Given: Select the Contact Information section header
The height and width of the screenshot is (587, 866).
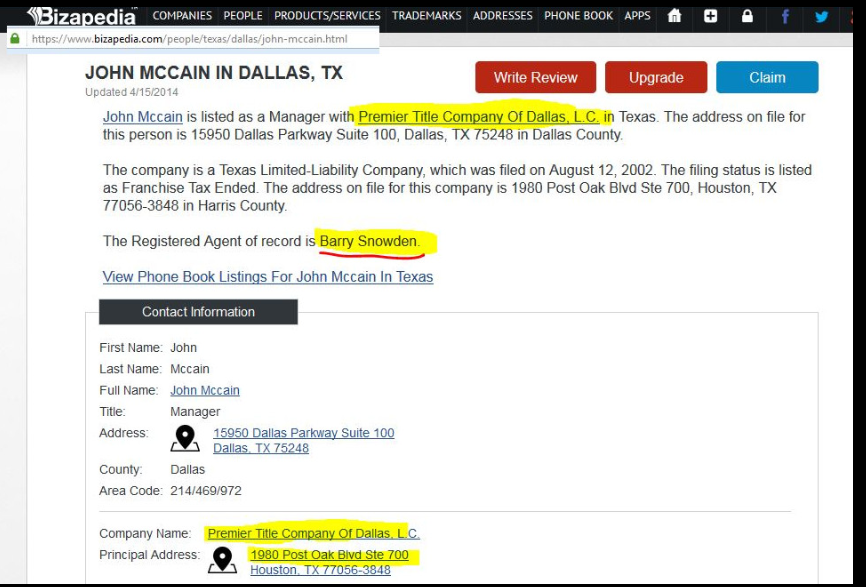Looking at the screenshot, I should [x=198, y=312].
